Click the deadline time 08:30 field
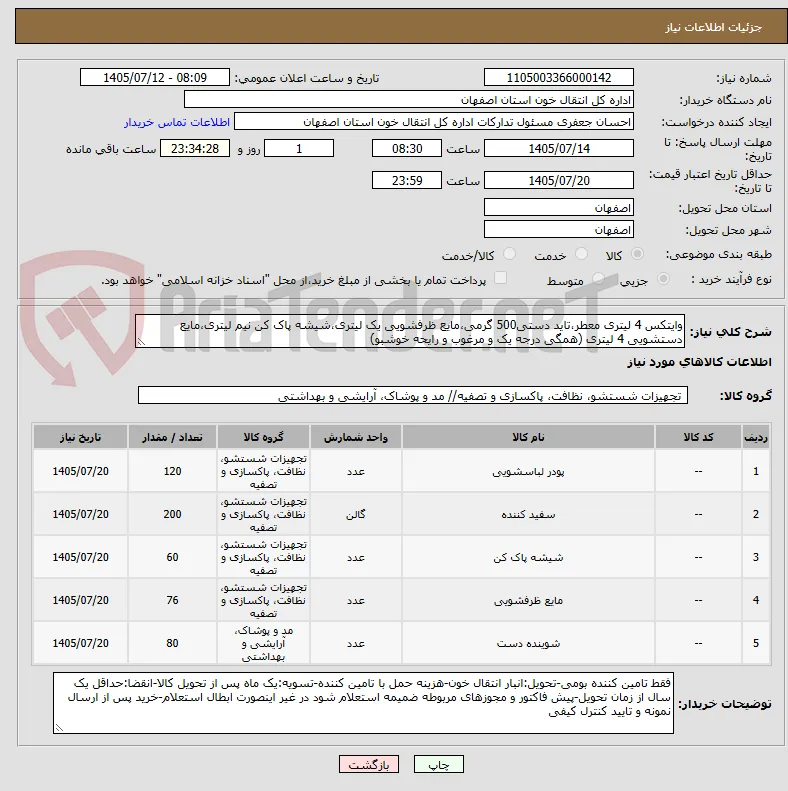788x791 pixels. point(407,148)
